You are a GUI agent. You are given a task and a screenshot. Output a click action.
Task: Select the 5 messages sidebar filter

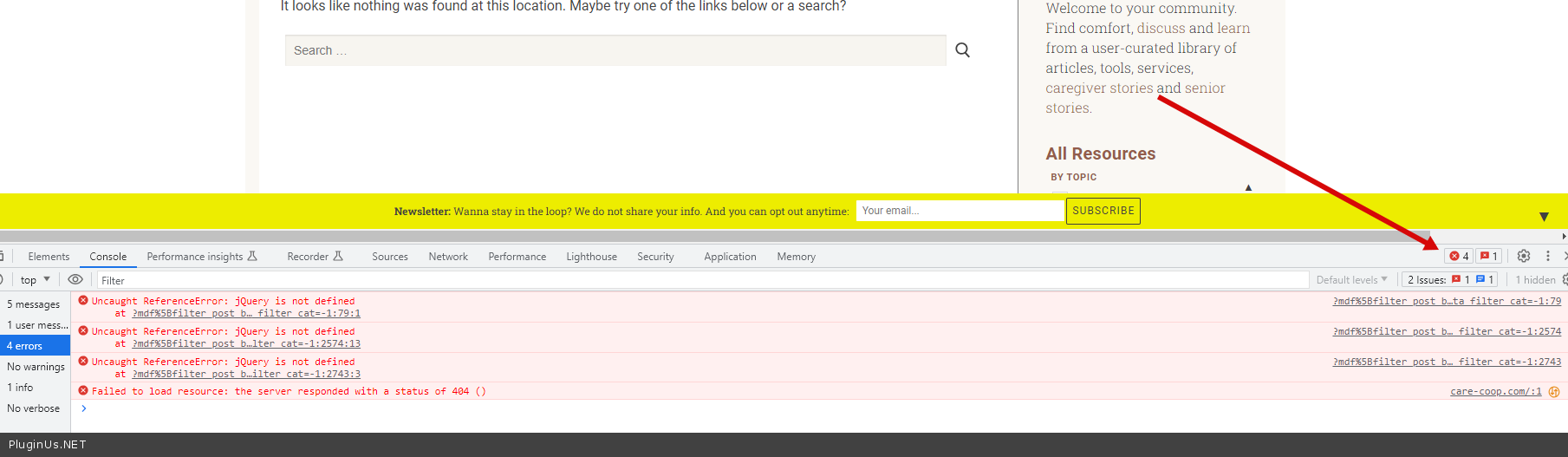[35, 304]
